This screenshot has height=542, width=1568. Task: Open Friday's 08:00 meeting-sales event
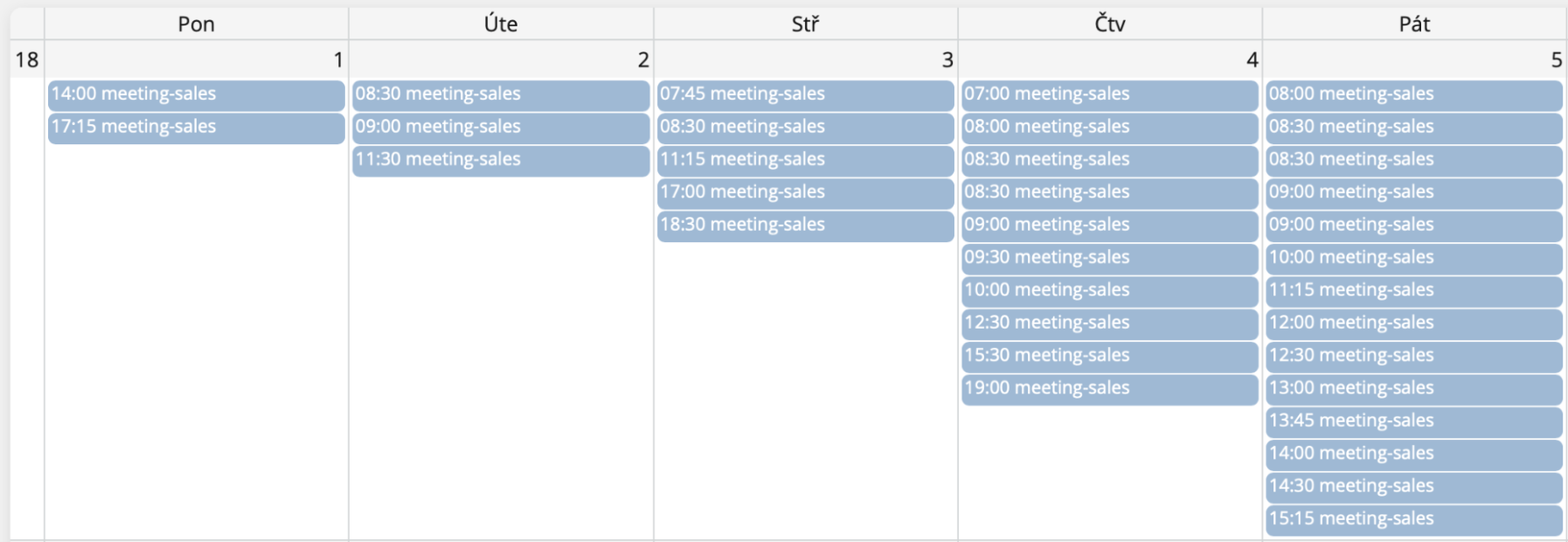pos(1412,94)
